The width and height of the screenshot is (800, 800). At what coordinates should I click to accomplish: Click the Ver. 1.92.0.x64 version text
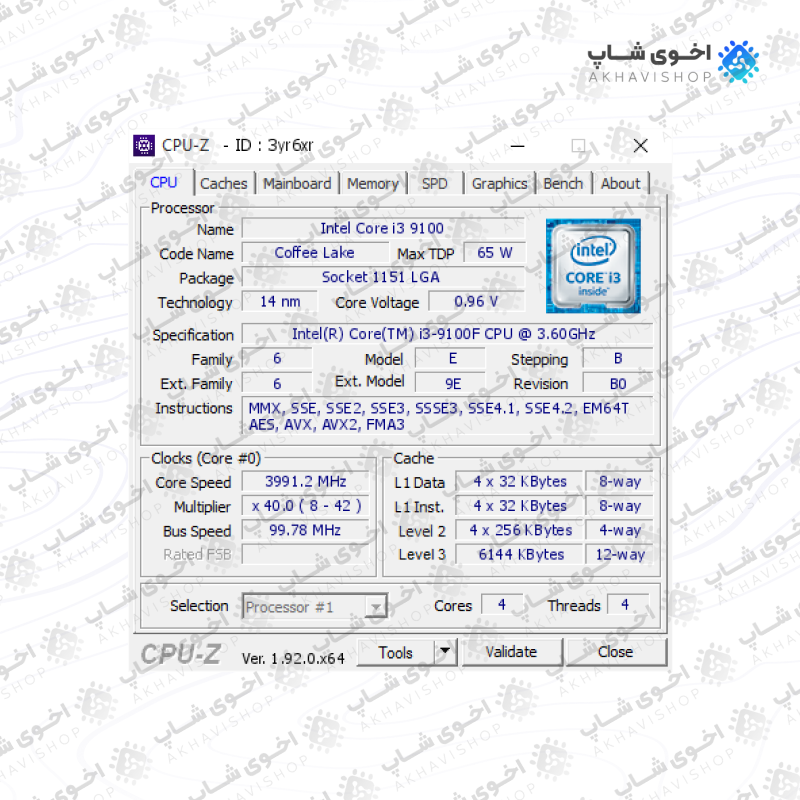click(x=293, y=659)
